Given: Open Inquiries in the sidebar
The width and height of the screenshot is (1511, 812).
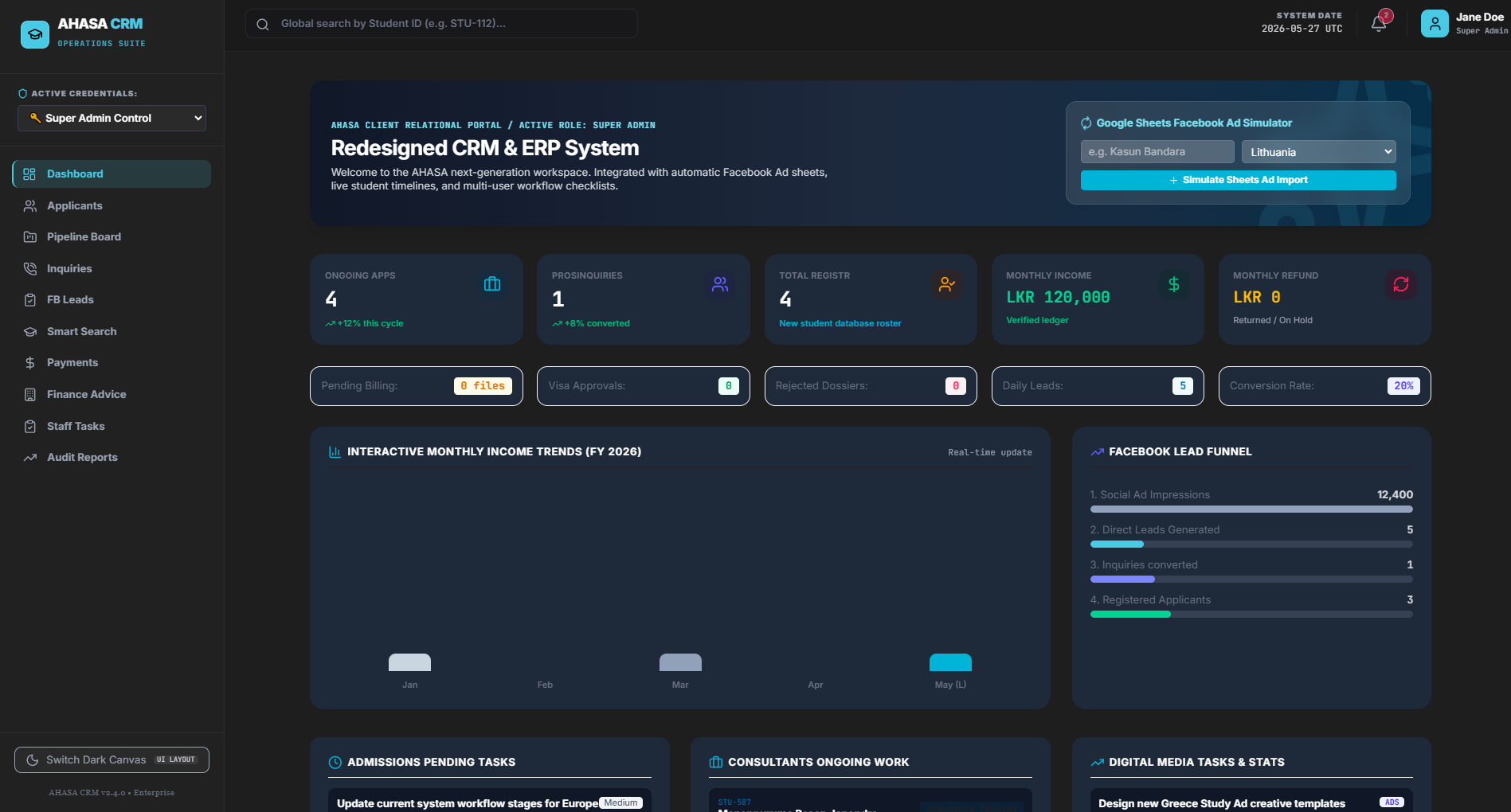Looking at the screenshot, I should [112, 268].
